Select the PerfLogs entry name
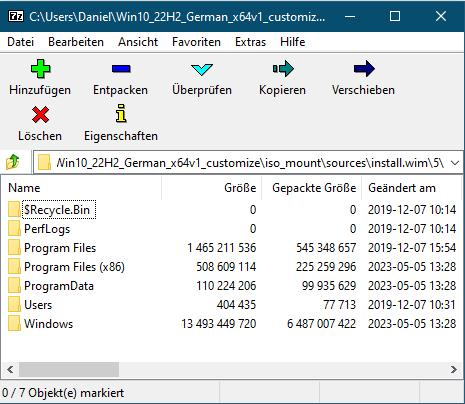Screen dimensions: 465x404 47,229
